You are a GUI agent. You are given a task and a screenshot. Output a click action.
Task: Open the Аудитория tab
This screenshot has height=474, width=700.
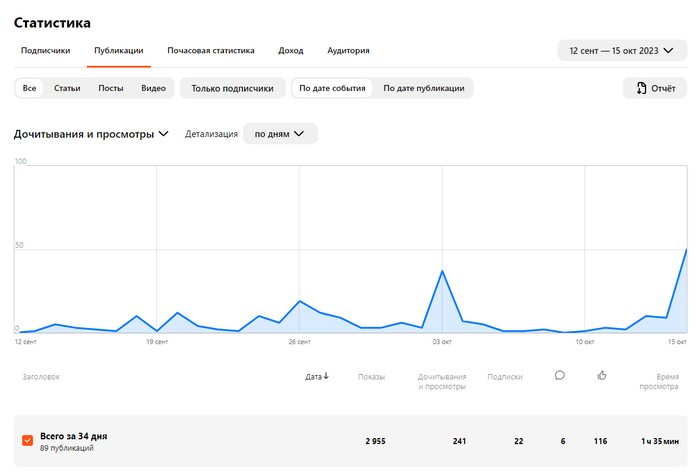click(348, 50)
